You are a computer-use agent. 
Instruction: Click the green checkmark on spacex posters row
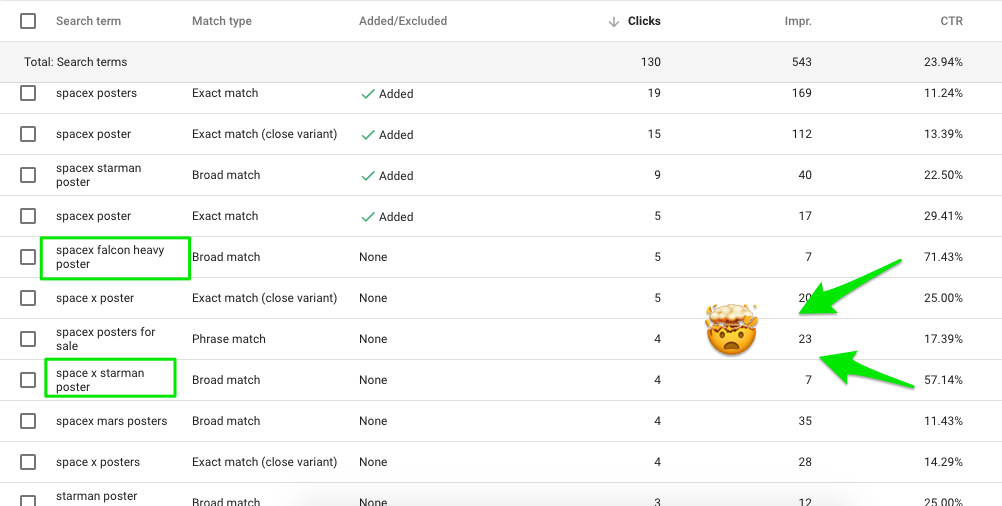367,94
